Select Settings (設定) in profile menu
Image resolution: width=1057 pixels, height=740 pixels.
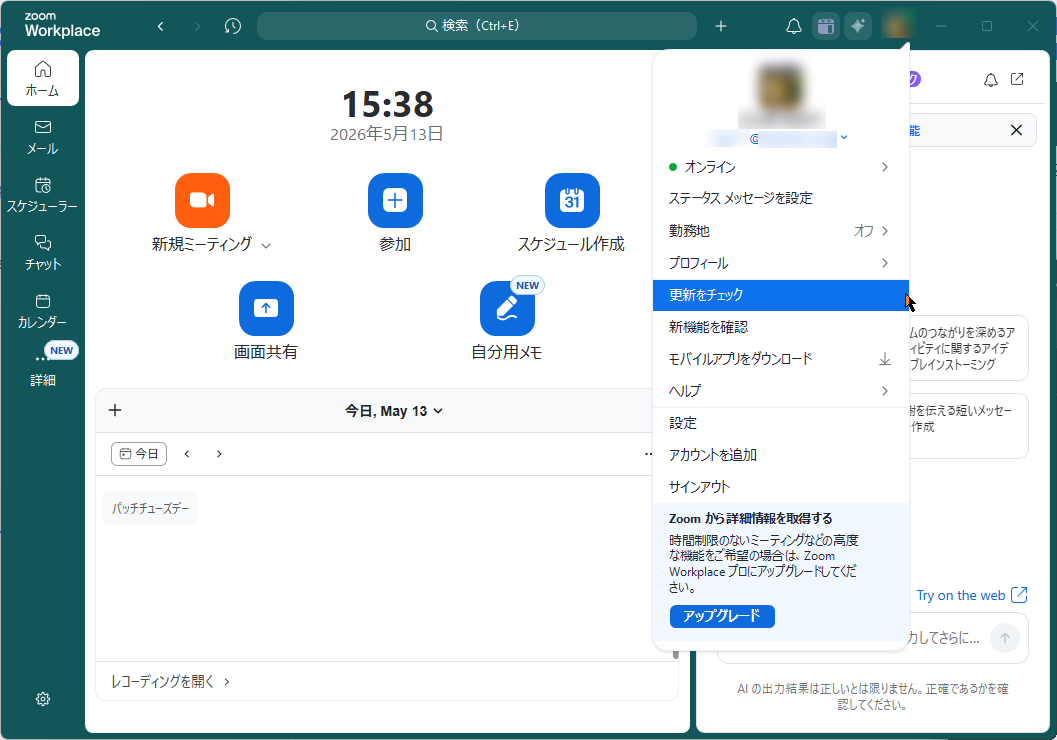(x=781, y=423)
